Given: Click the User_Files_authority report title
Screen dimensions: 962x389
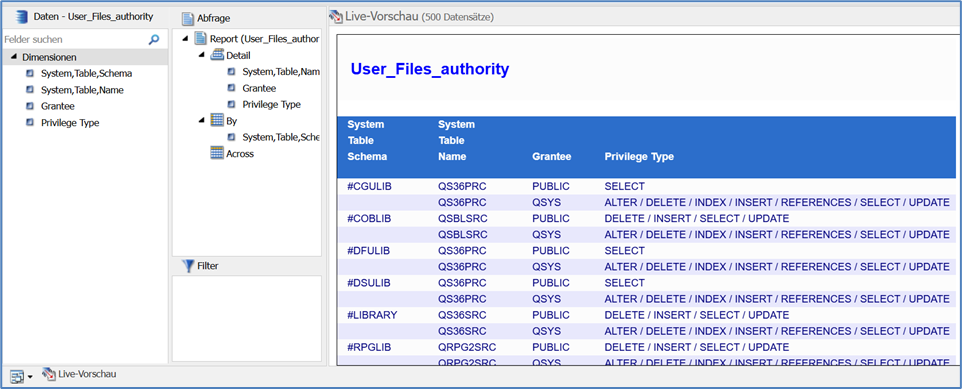Looking at the screenshot, I should click(x=429, y=69).
